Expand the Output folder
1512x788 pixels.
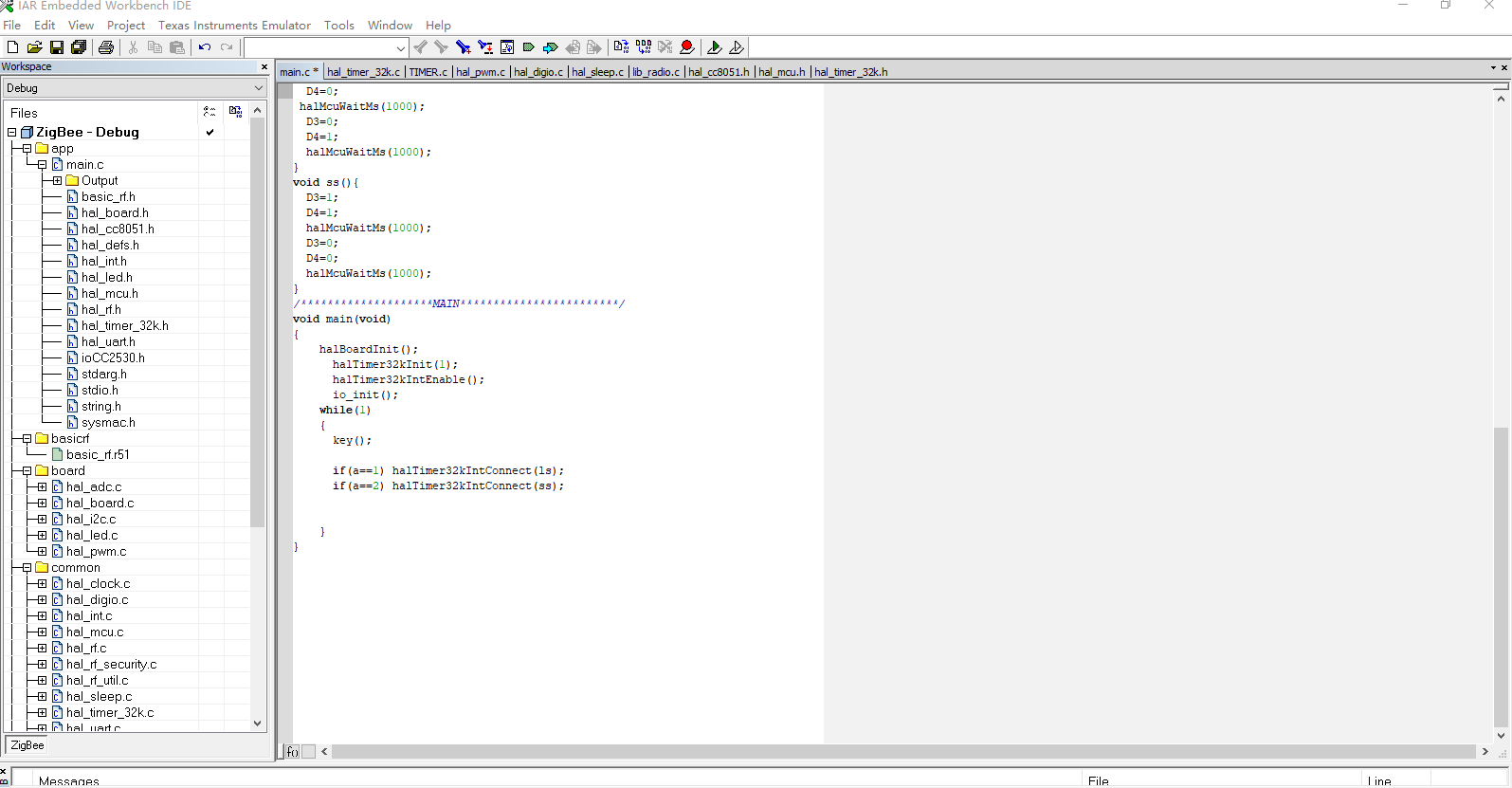[x=57, y=181]
